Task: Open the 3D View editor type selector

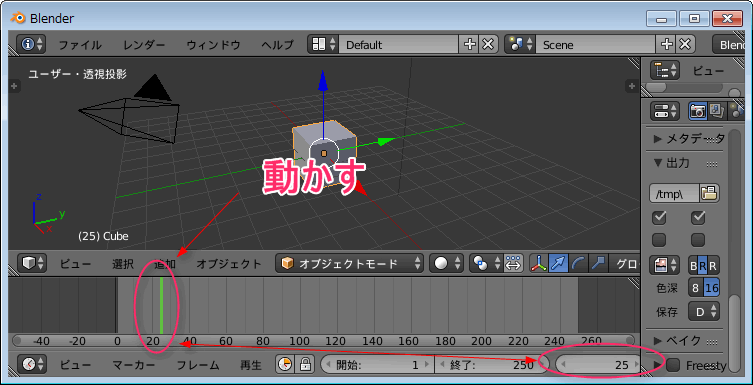Action: pyautogui.click(x=32, y=263)
